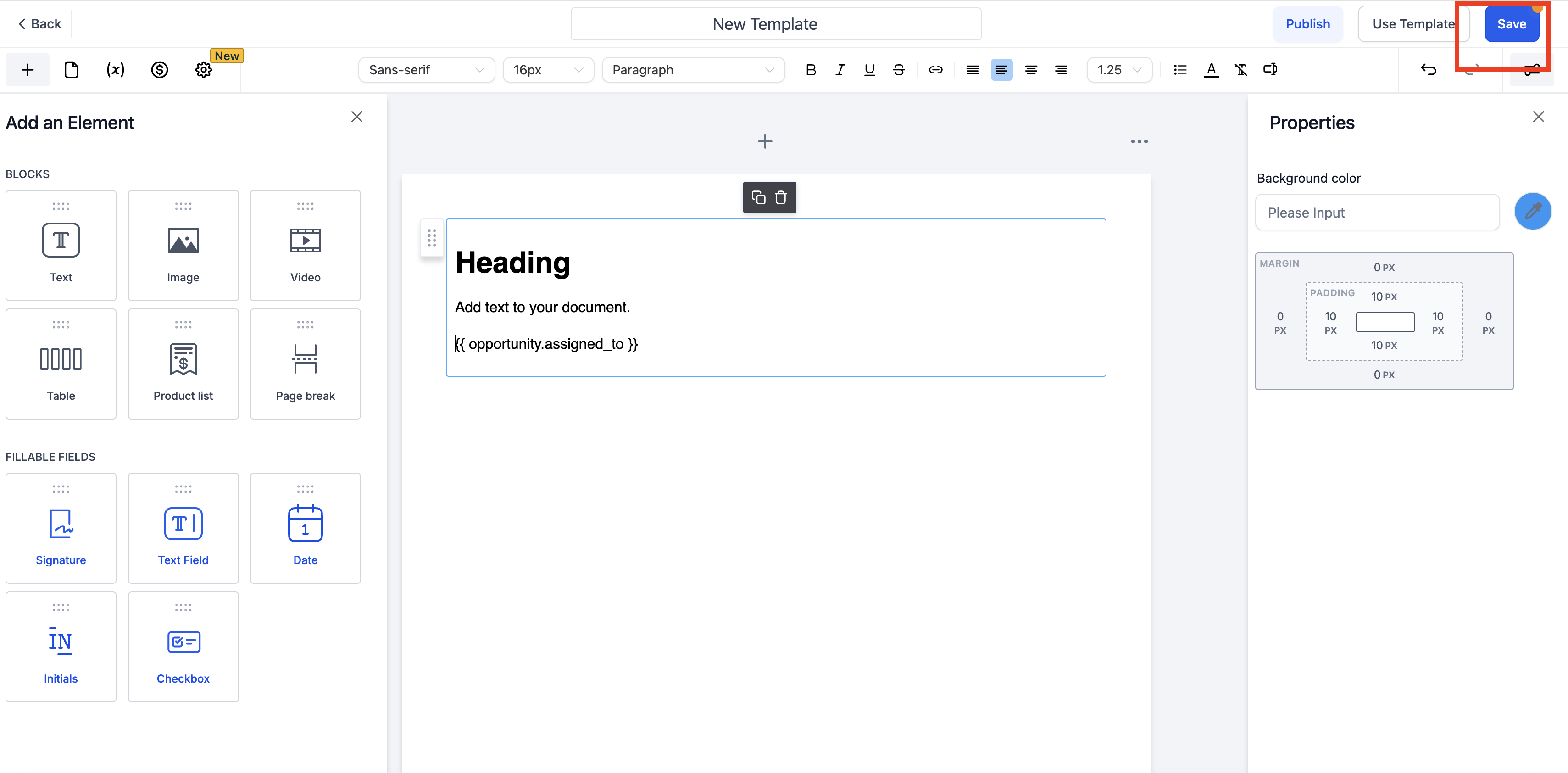Click the undo arrow icon
This screenshot has height=773, width=1568.
coord(1428,70)
